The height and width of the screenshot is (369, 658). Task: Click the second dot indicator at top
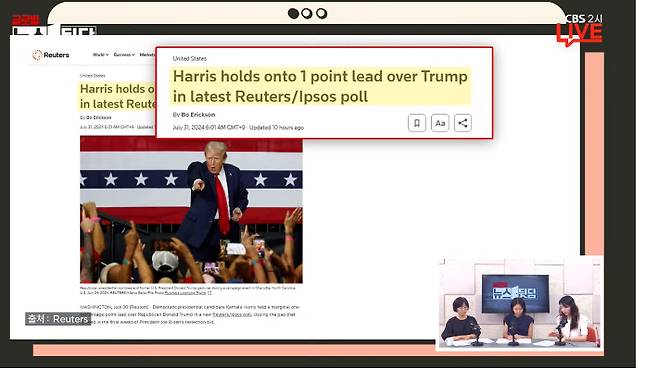[x=307, y=13]
